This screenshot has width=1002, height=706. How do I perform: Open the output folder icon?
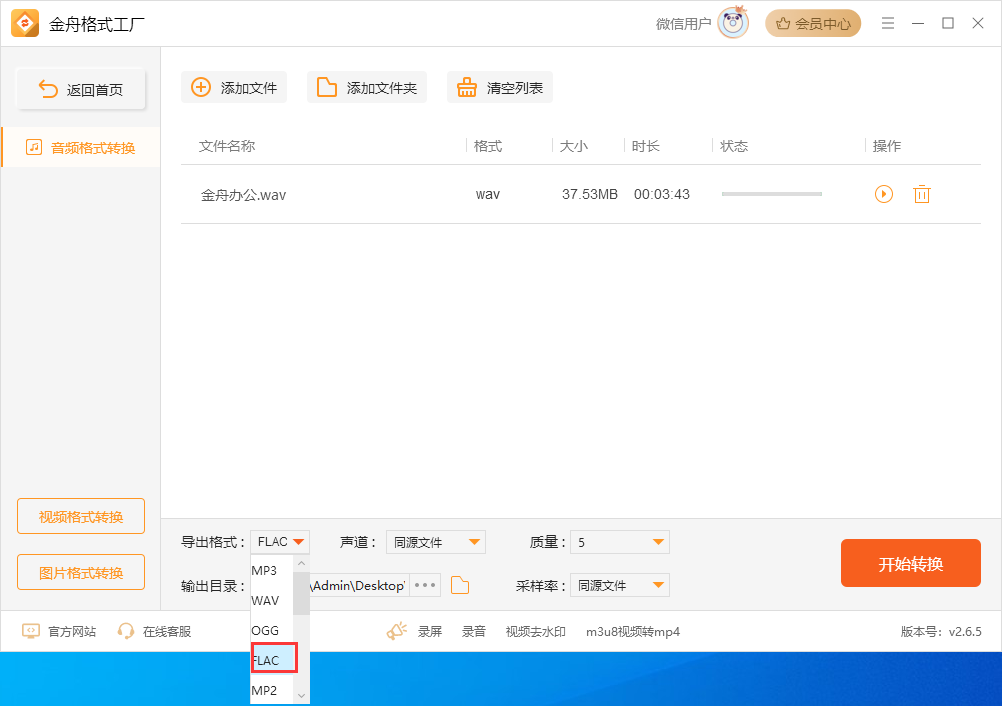point(459,585)
